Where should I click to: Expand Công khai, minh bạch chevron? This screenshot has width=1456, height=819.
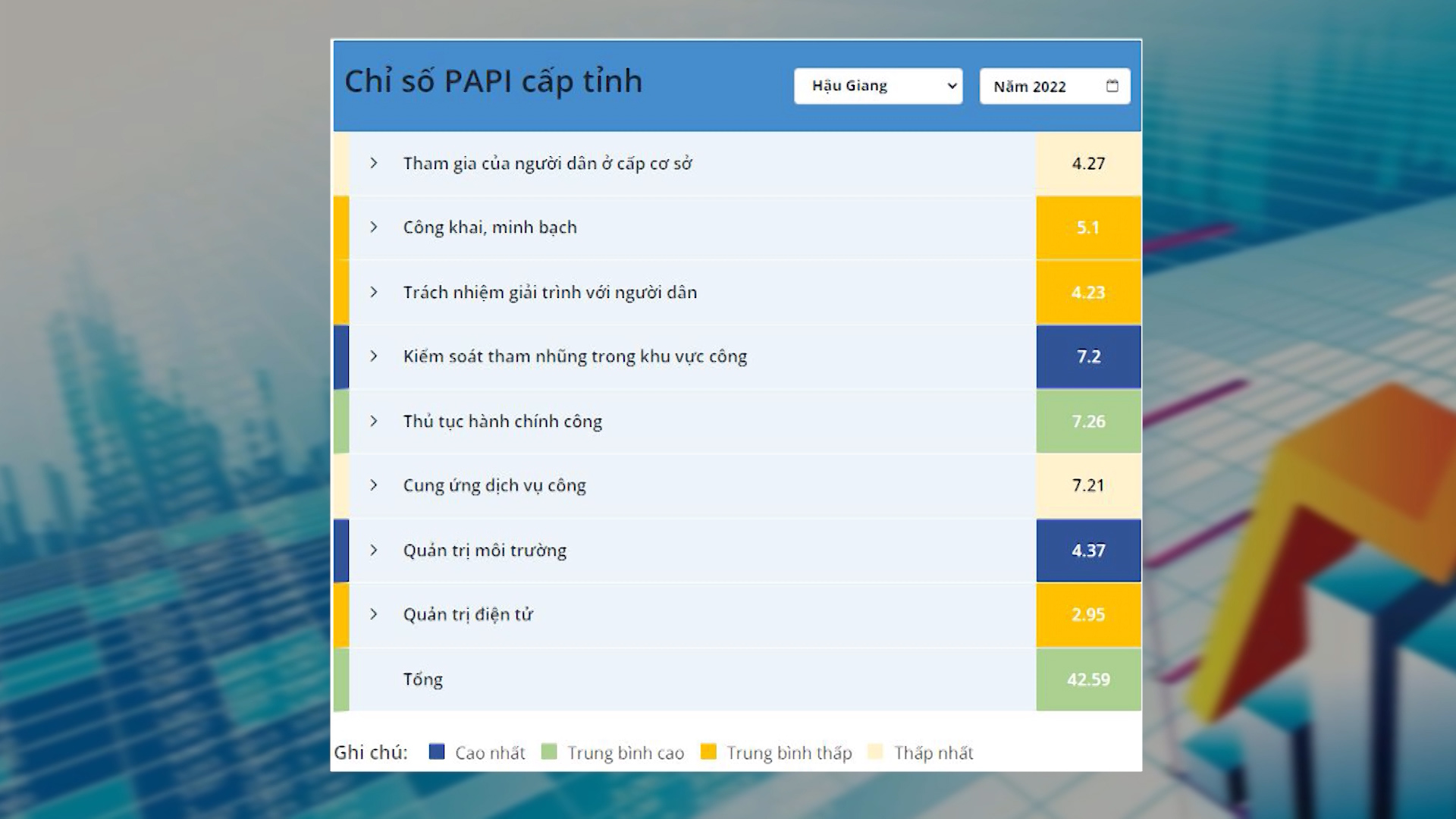[373, 227]
